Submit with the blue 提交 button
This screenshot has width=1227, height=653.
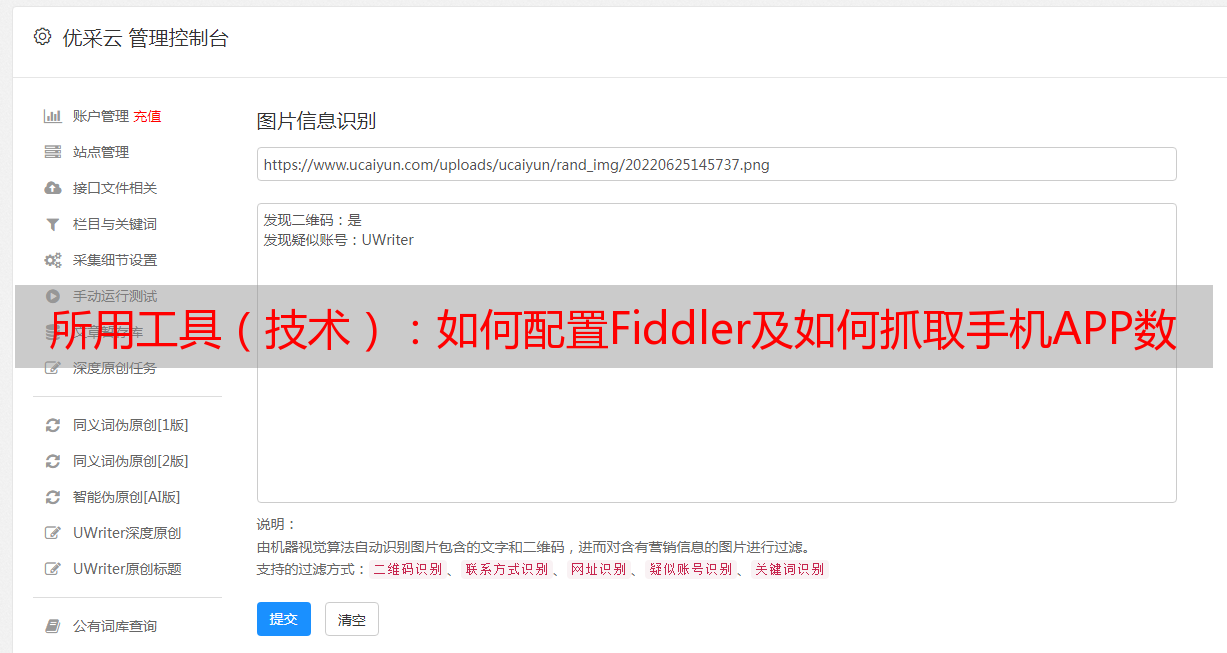pyautogui.click(x=284, y=619)
